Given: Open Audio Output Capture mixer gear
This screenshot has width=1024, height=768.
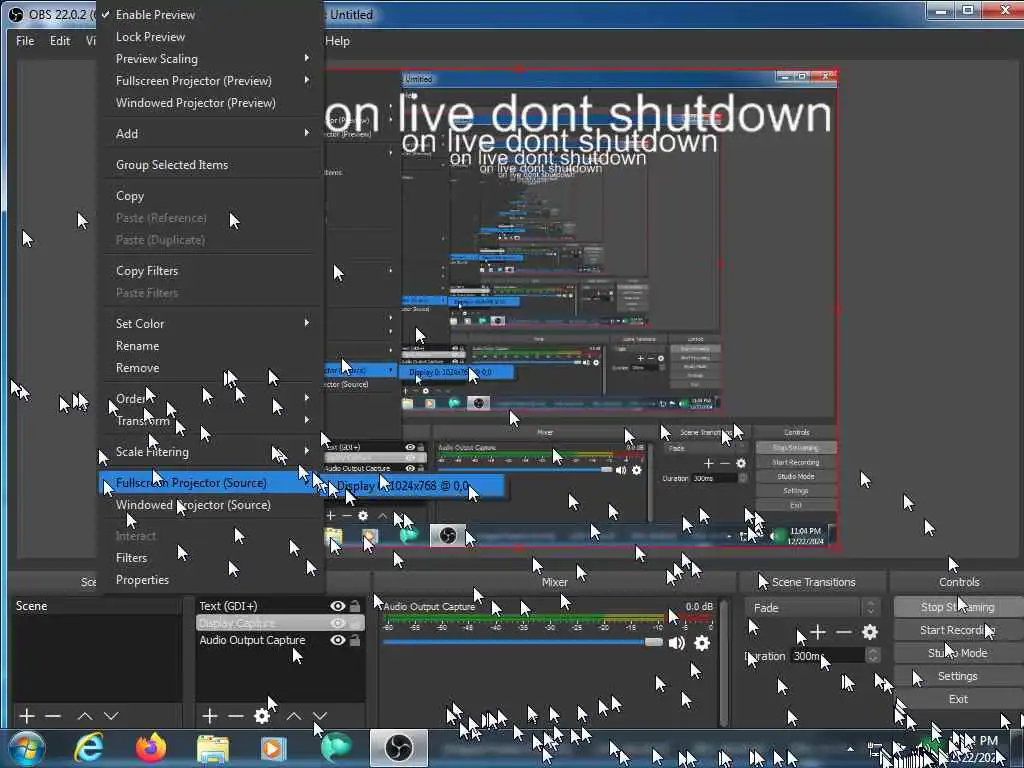Looking at the screenshot, I should (702, 643).
